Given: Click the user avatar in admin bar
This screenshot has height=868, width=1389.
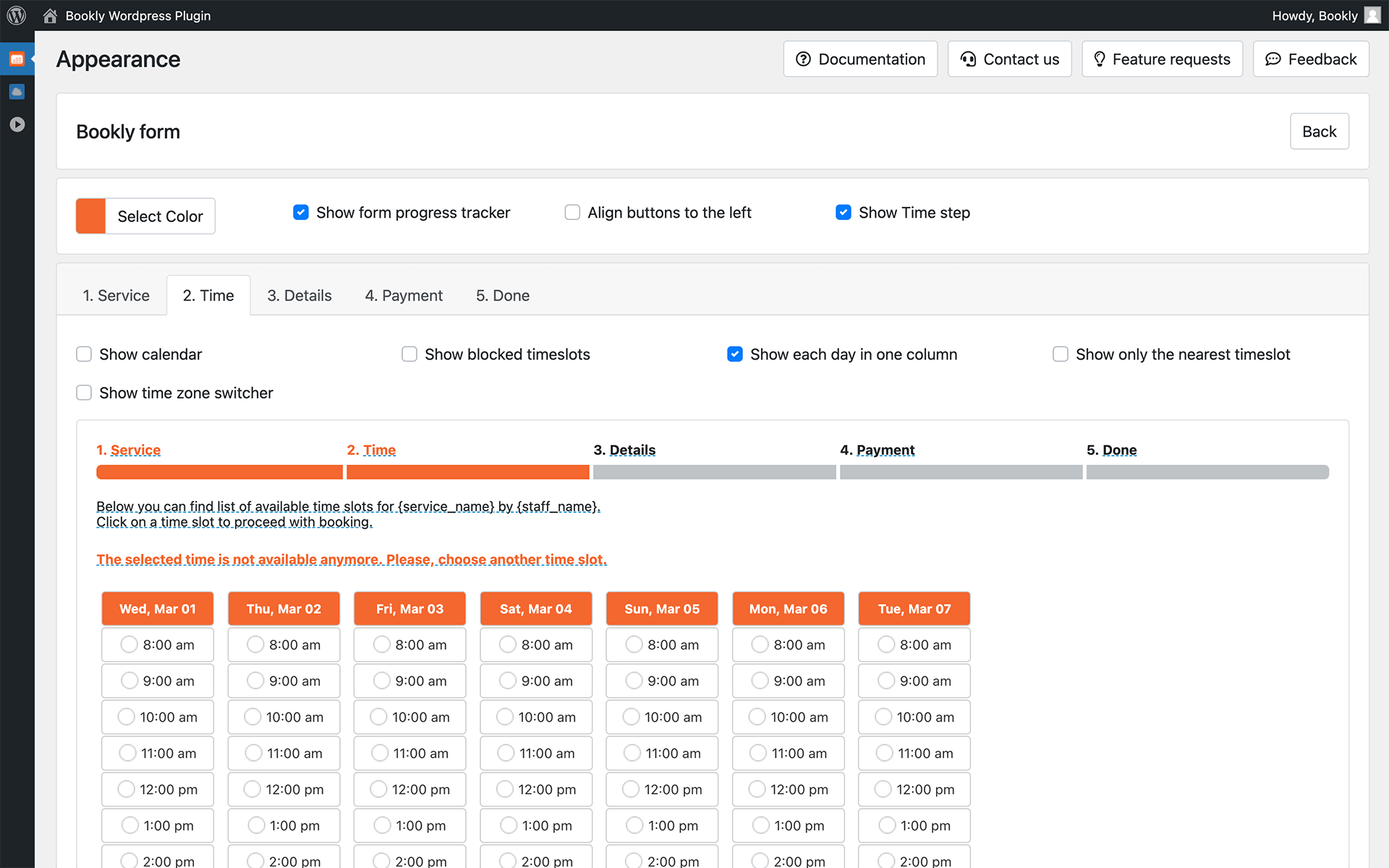Looking at the screenshot, I should coord(1372,15).
